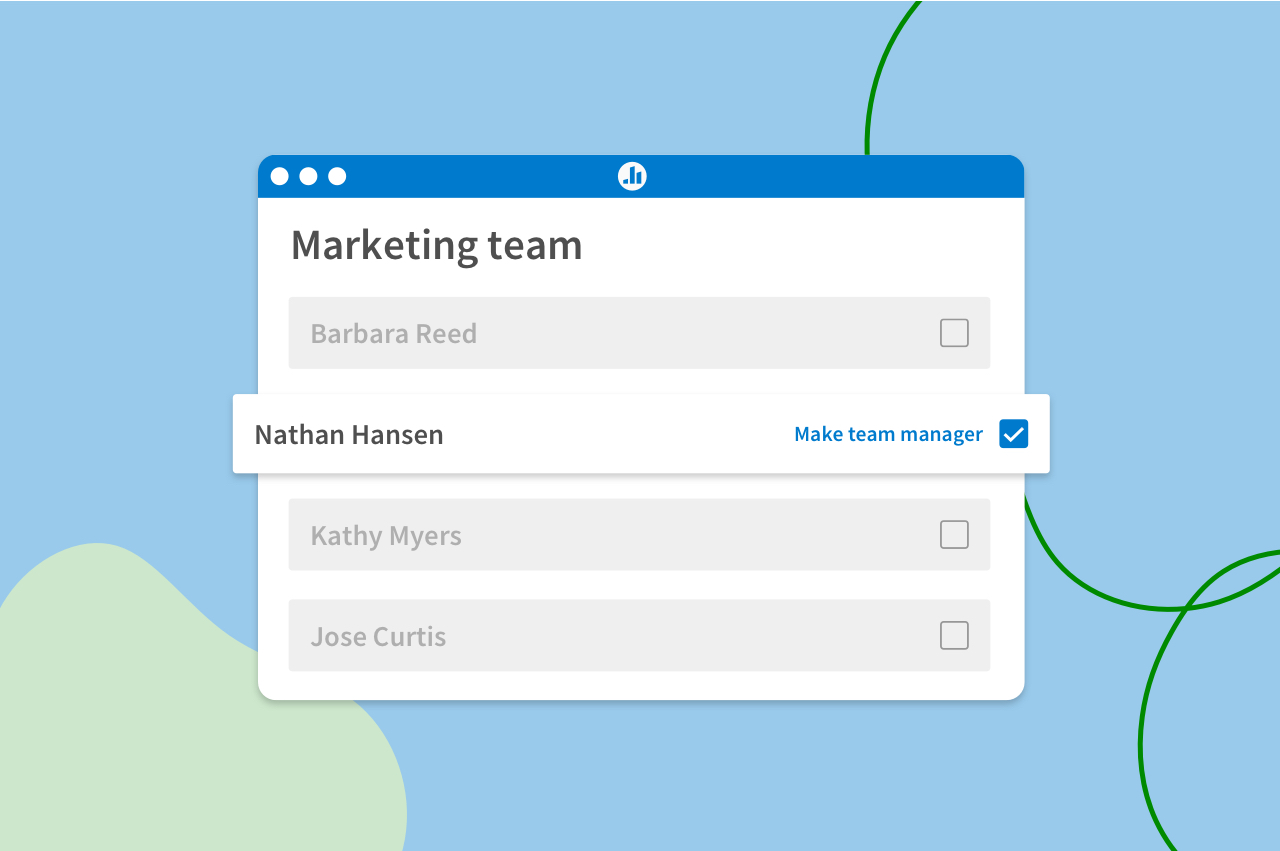Toggle the checked blue checkbox
Image resolution: width=1280 pixels, height=851 pixels.
1013,433
